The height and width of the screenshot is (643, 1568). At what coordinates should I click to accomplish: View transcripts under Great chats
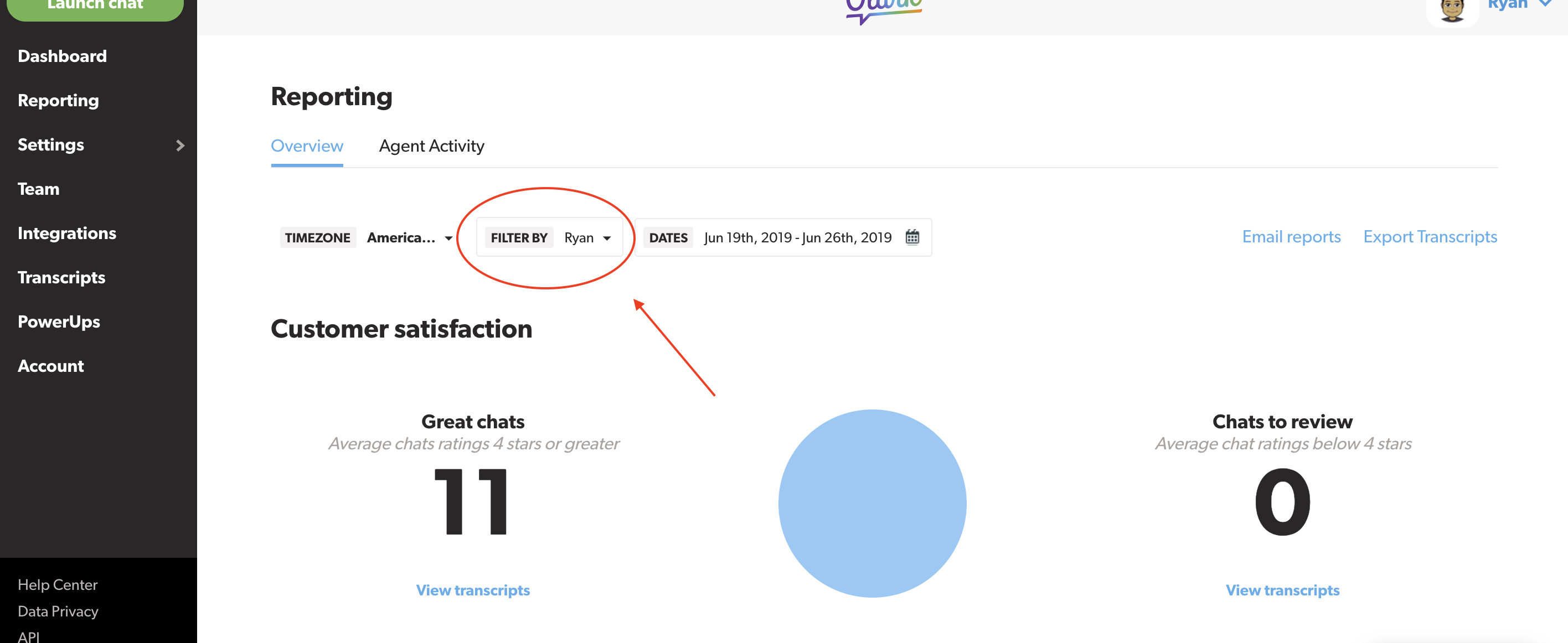(473, 589)
